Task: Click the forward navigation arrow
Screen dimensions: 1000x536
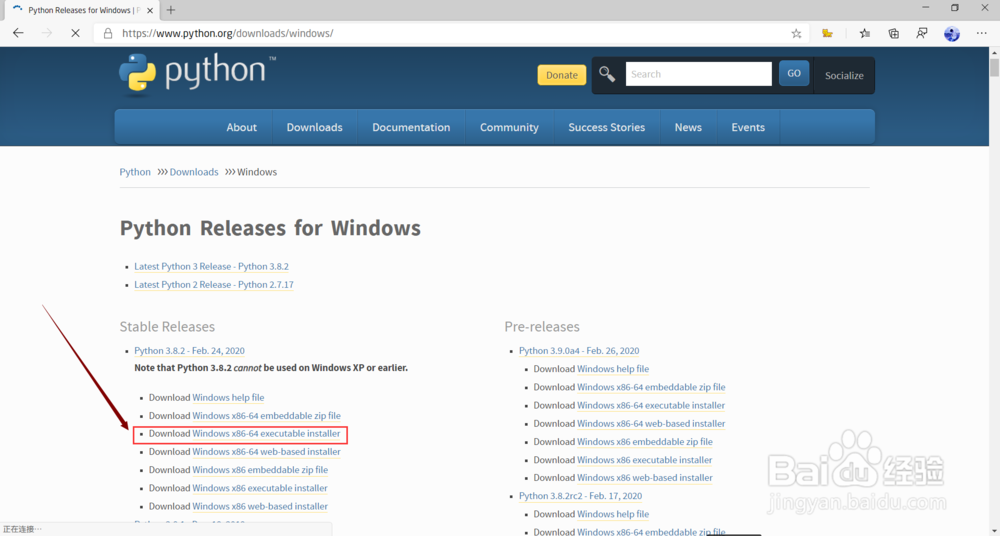Action: tap(47, 33)
